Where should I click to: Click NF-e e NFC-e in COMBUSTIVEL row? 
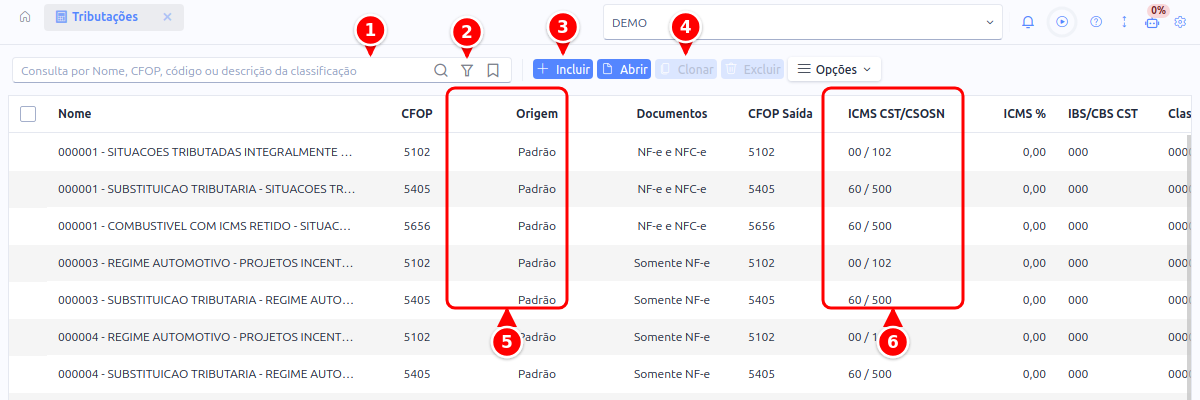click(672, 226)
